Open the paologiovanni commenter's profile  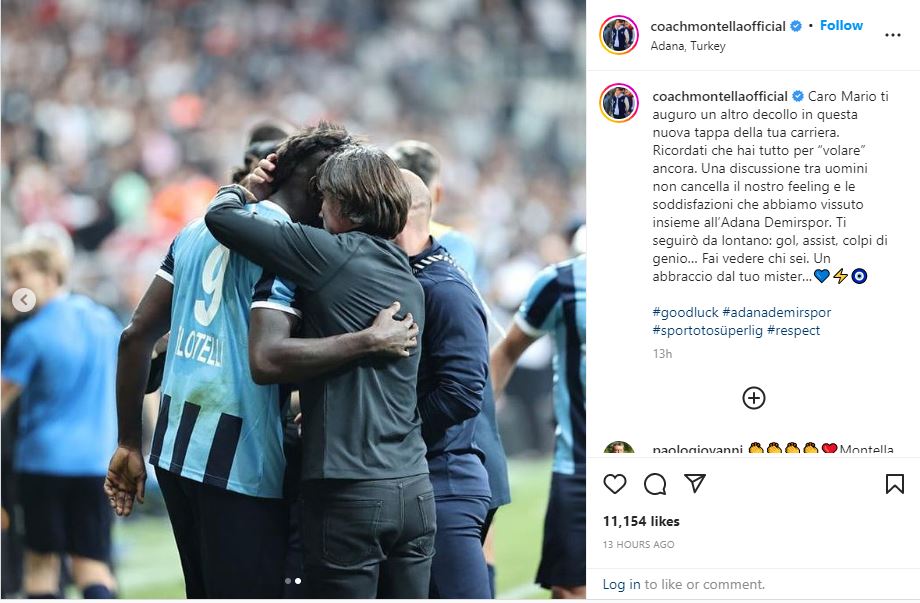(698, 449)
